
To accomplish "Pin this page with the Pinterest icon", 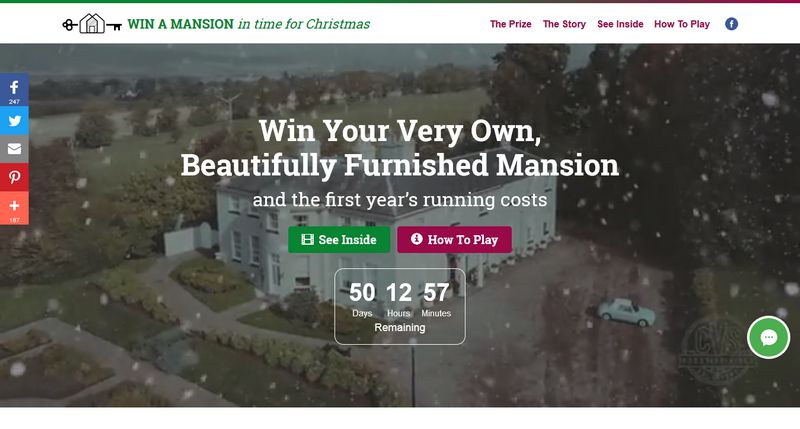I will pos(14,177).
